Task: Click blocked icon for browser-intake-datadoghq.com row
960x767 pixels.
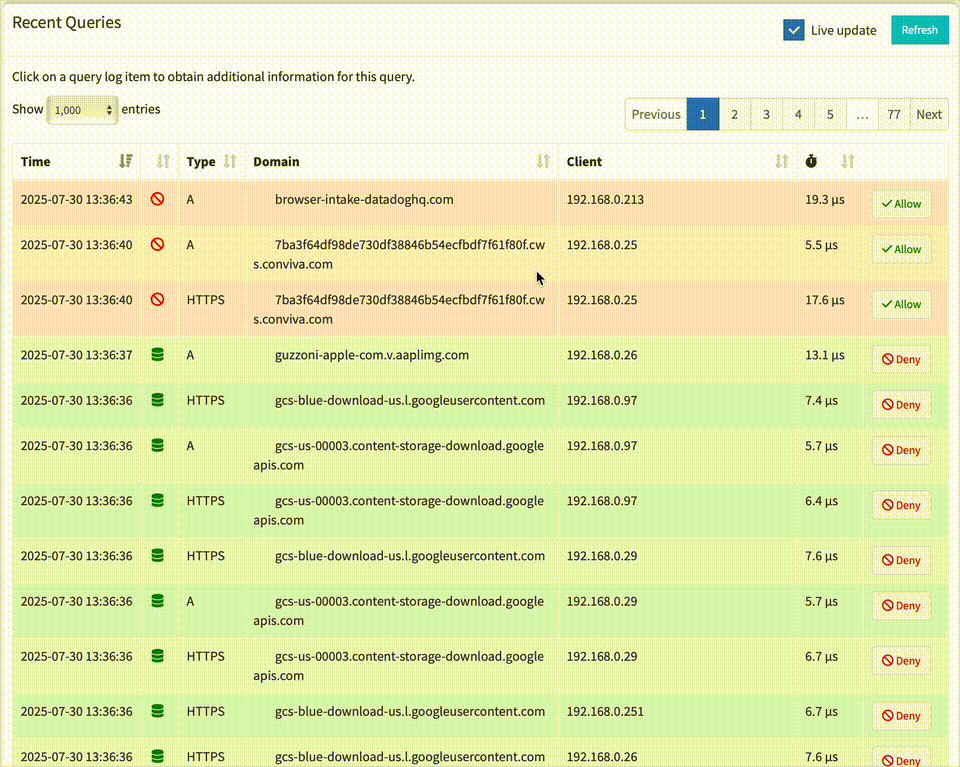Action: 157,199
